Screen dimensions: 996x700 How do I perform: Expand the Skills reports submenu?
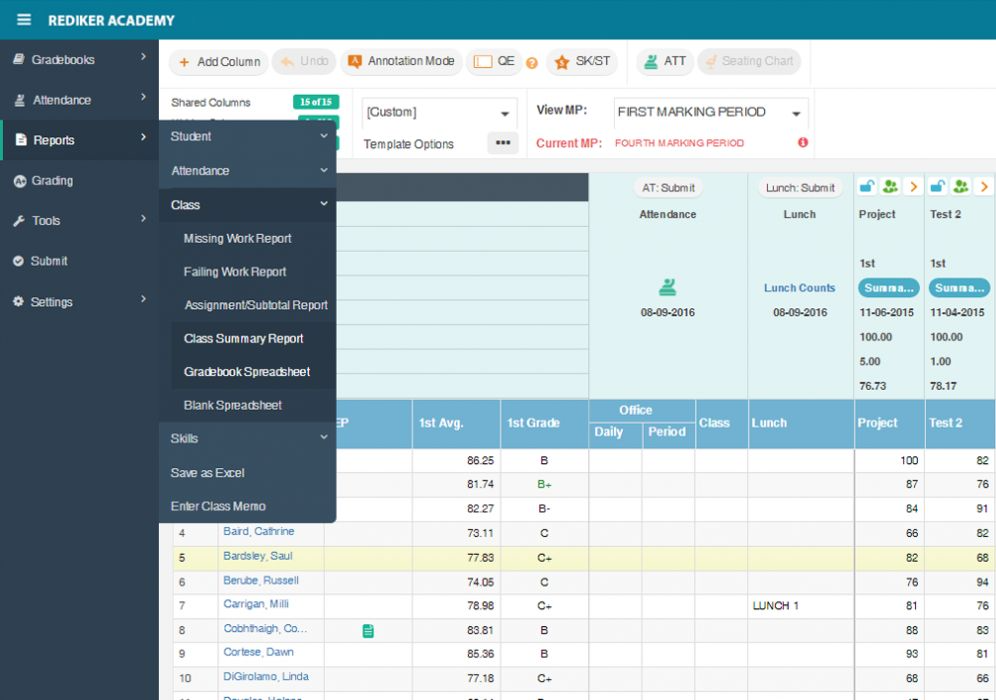click(248, 438)
